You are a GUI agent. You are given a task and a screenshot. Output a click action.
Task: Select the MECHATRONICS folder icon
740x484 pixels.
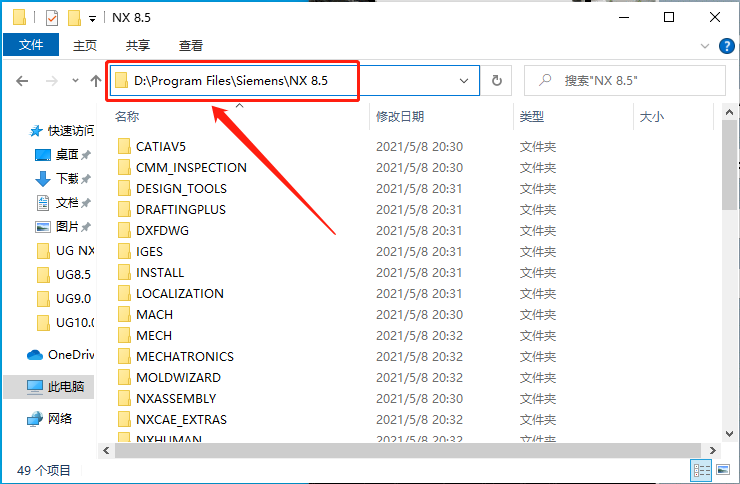pyautogui.click(x=124, y=356)
